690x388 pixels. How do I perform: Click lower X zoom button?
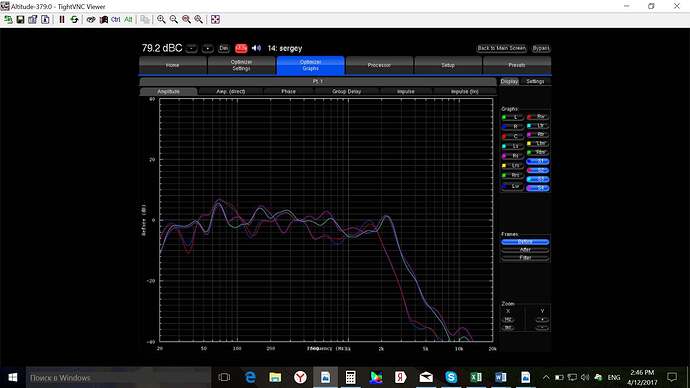508,328
